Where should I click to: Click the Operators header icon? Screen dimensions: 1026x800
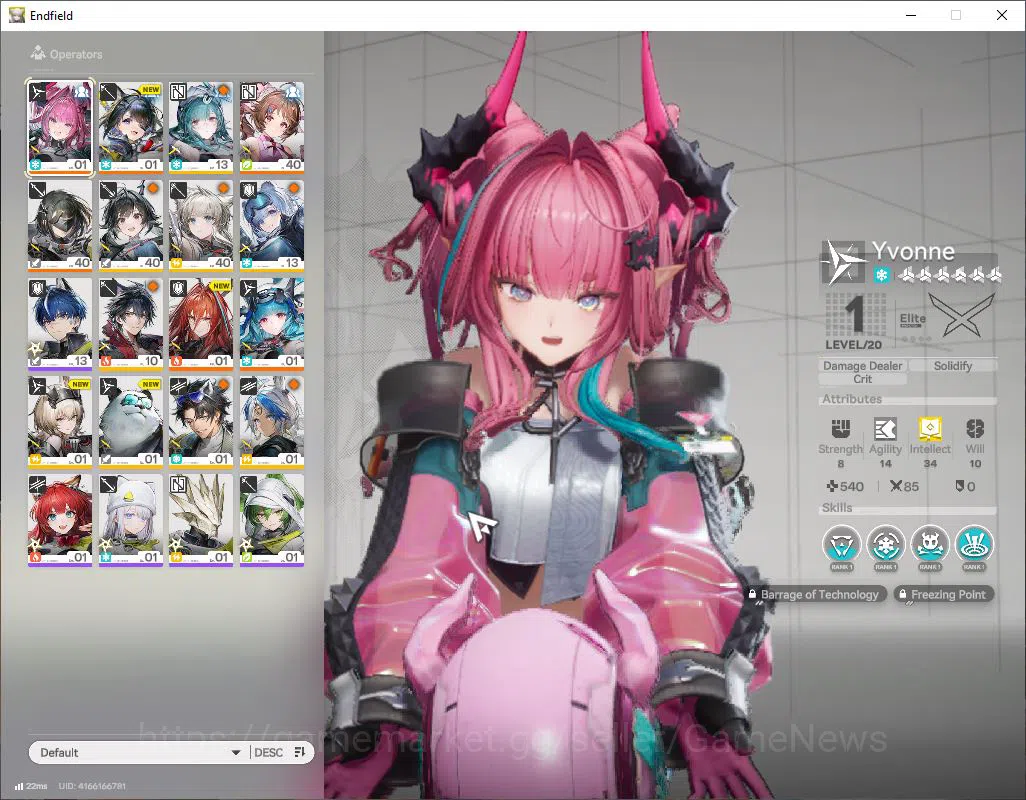coord(38,53)
